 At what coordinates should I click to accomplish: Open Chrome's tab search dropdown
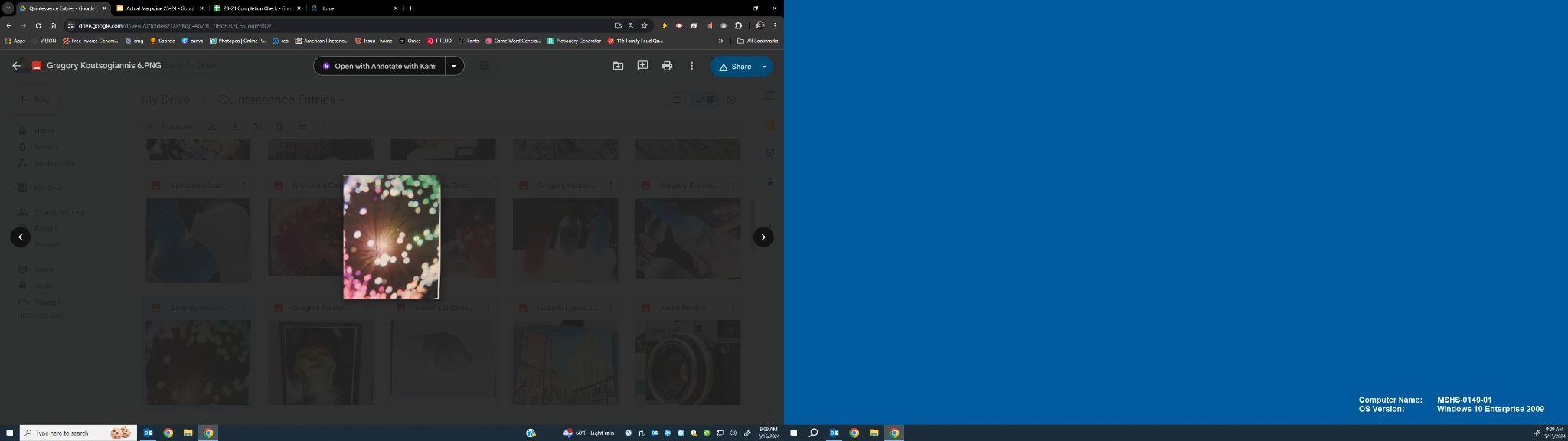tap(7, 8)
